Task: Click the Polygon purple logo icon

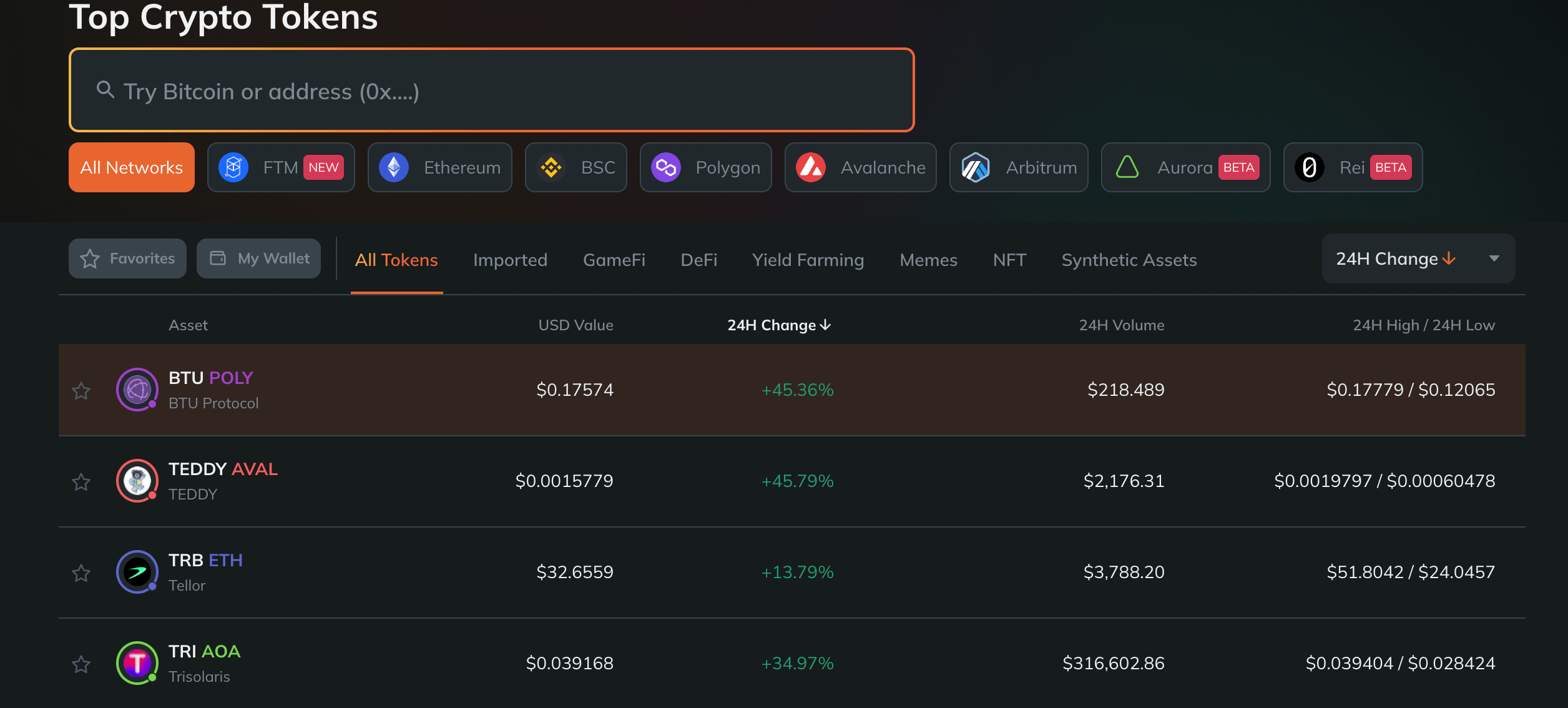Action: click(666, 167)
